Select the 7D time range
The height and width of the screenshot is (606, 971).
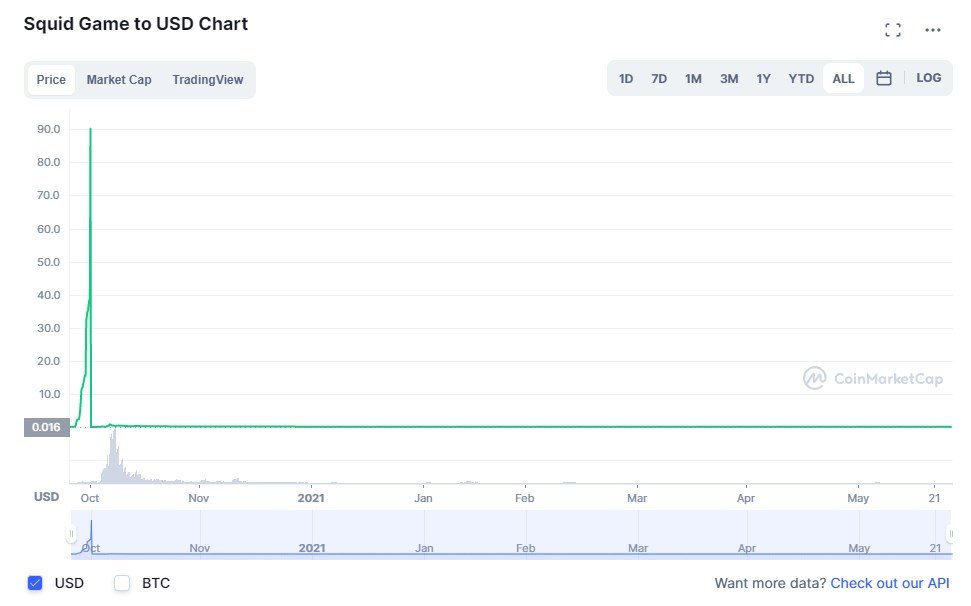pos(659,78)
